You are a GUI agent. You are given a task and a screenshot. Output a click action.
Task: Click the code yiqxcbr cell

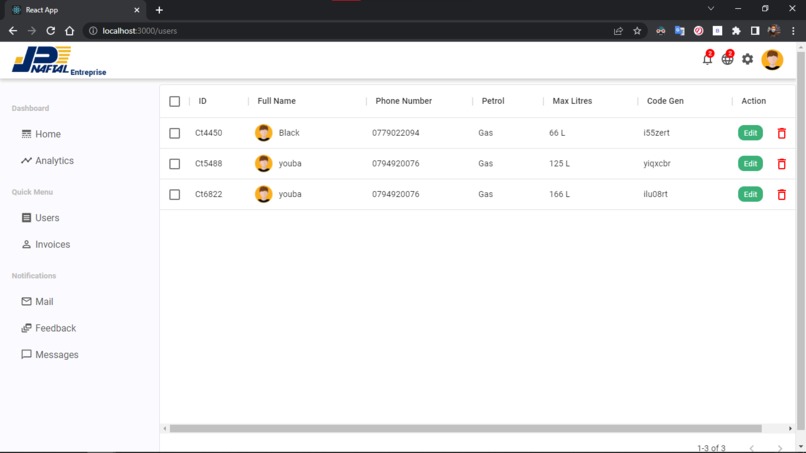point(657,164)
